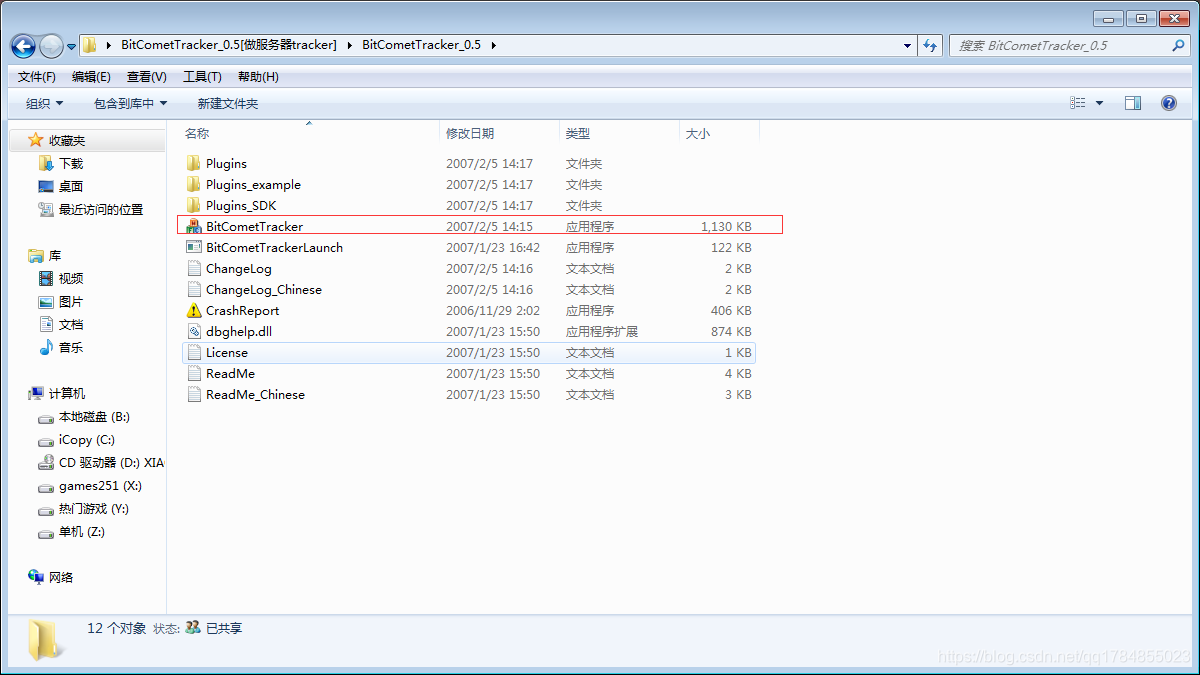Screen dimensions: 1200x675
Task: Click the Plugins_SDK folder icon
Action: [x=194, y=205]
